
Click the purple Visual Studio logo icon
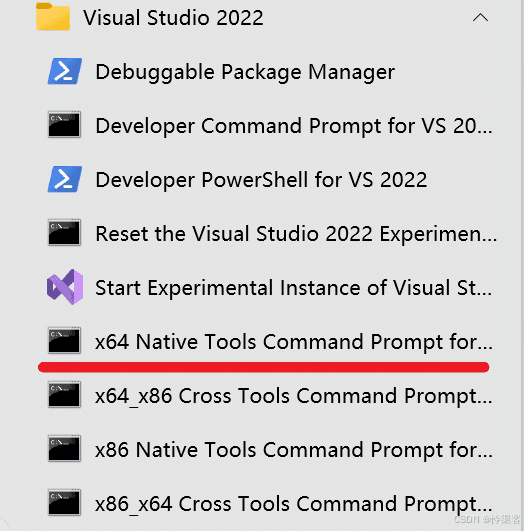[65, 287]
